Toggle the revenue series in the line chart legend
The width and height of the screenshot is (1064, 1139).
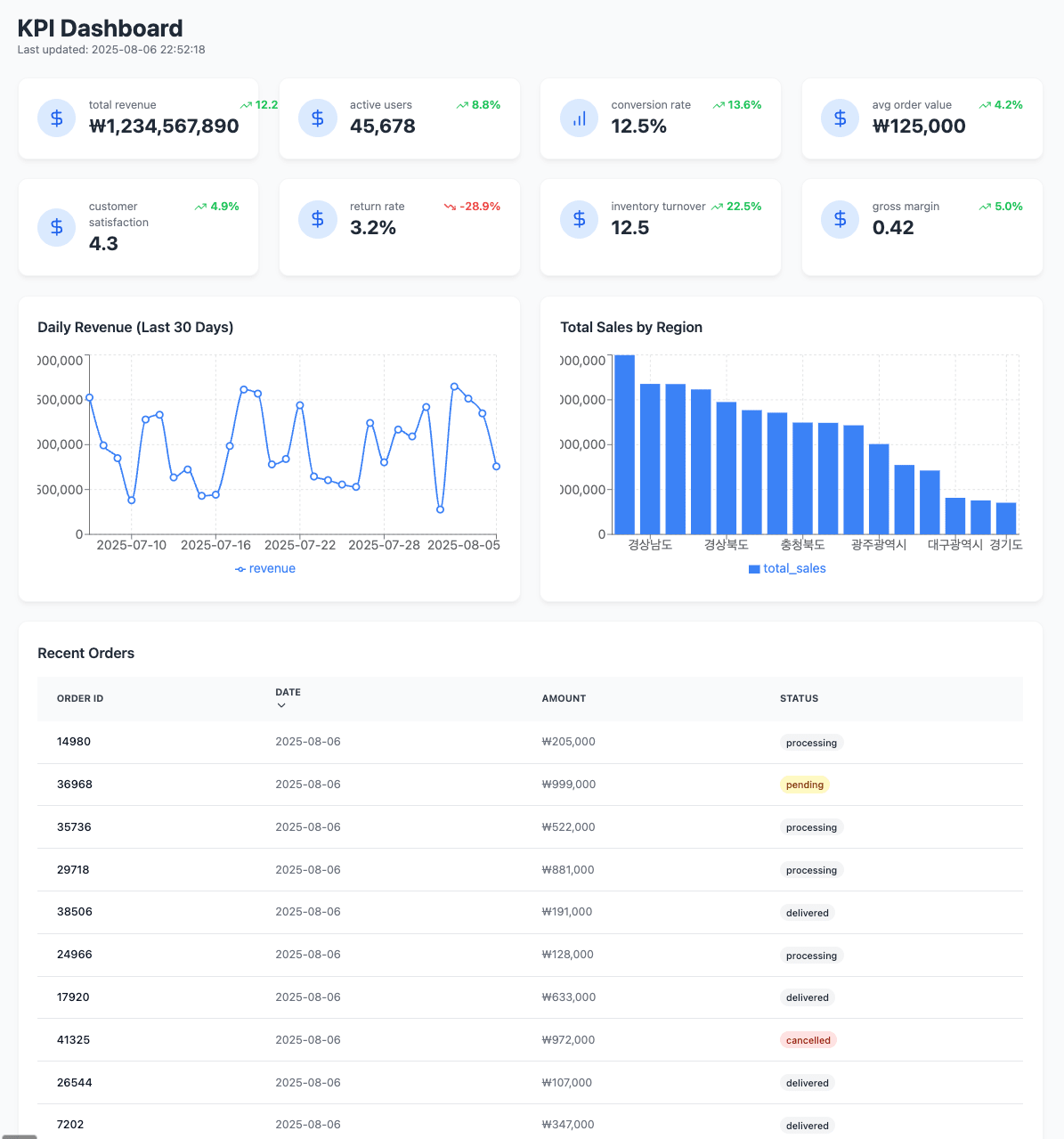264,568
